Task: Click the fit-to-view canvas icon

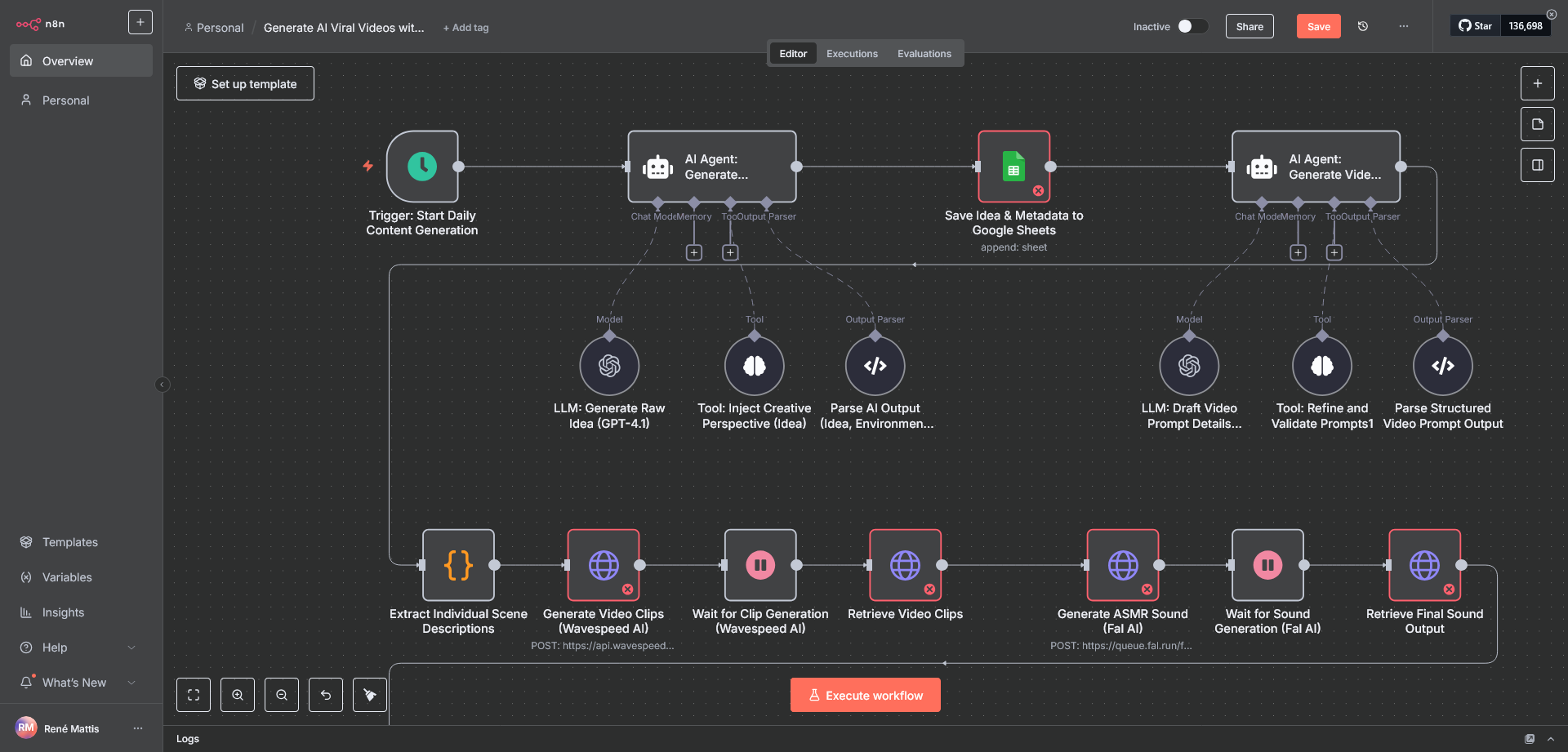Action: pos(194,695)
